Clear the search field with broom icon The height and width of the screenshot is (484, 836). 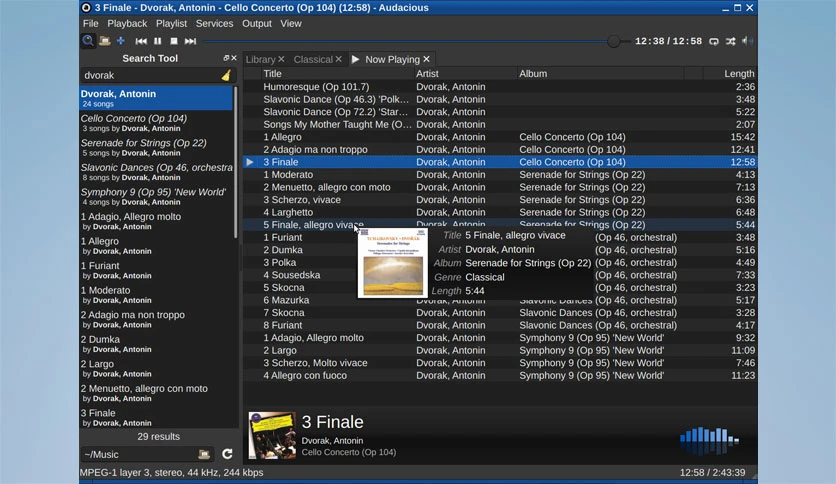tap(227, 75)
